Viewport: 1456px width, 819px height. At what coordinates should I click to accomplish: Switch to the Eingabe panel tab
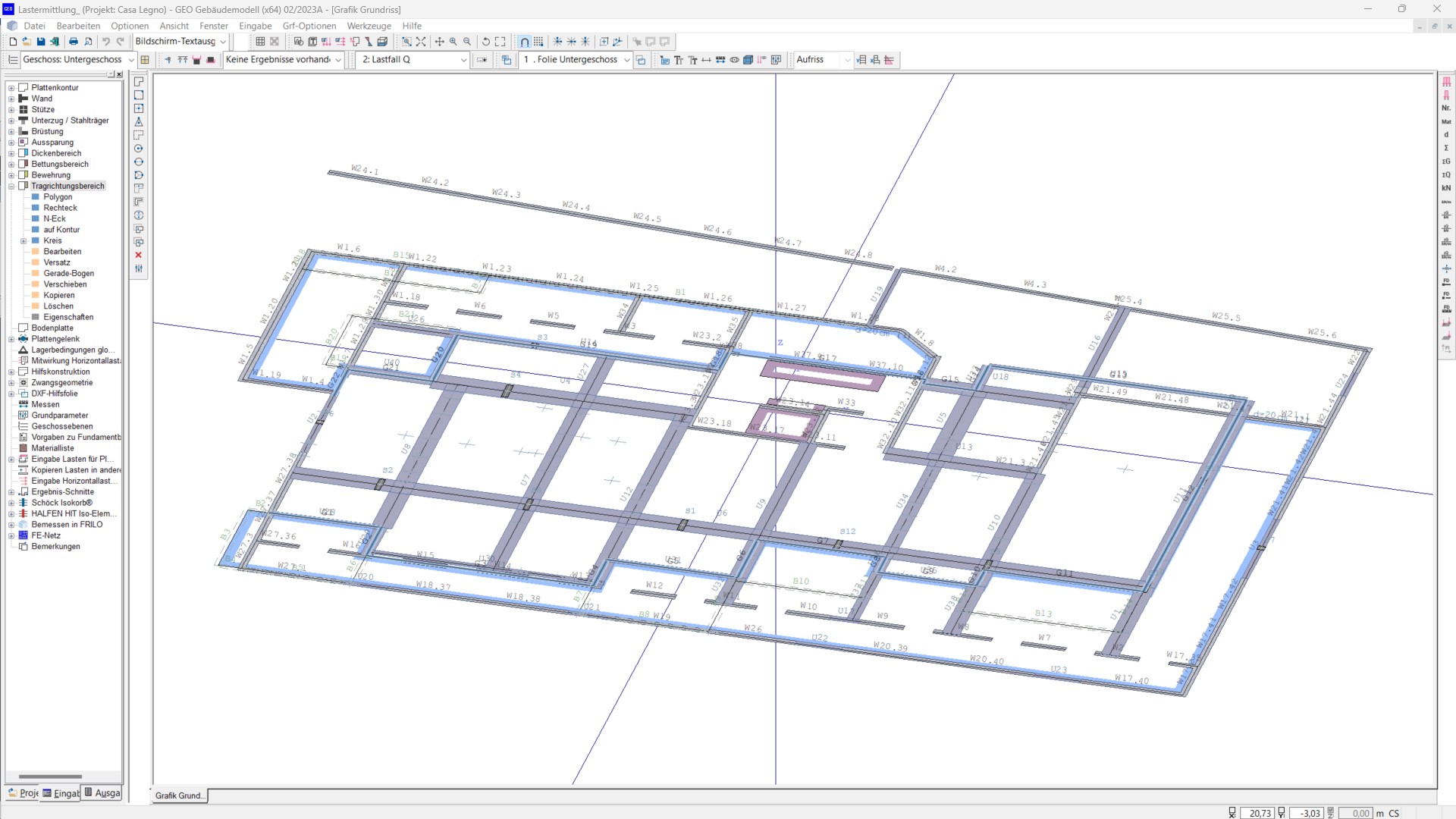click(x=61, y=793)
